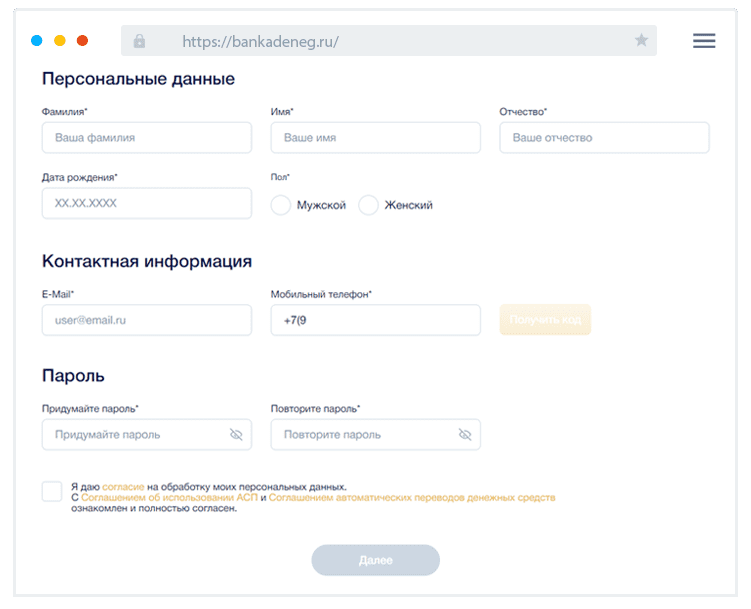Check the personal data consent checkbox
751x609 pixels.
[x=52, y=491]
